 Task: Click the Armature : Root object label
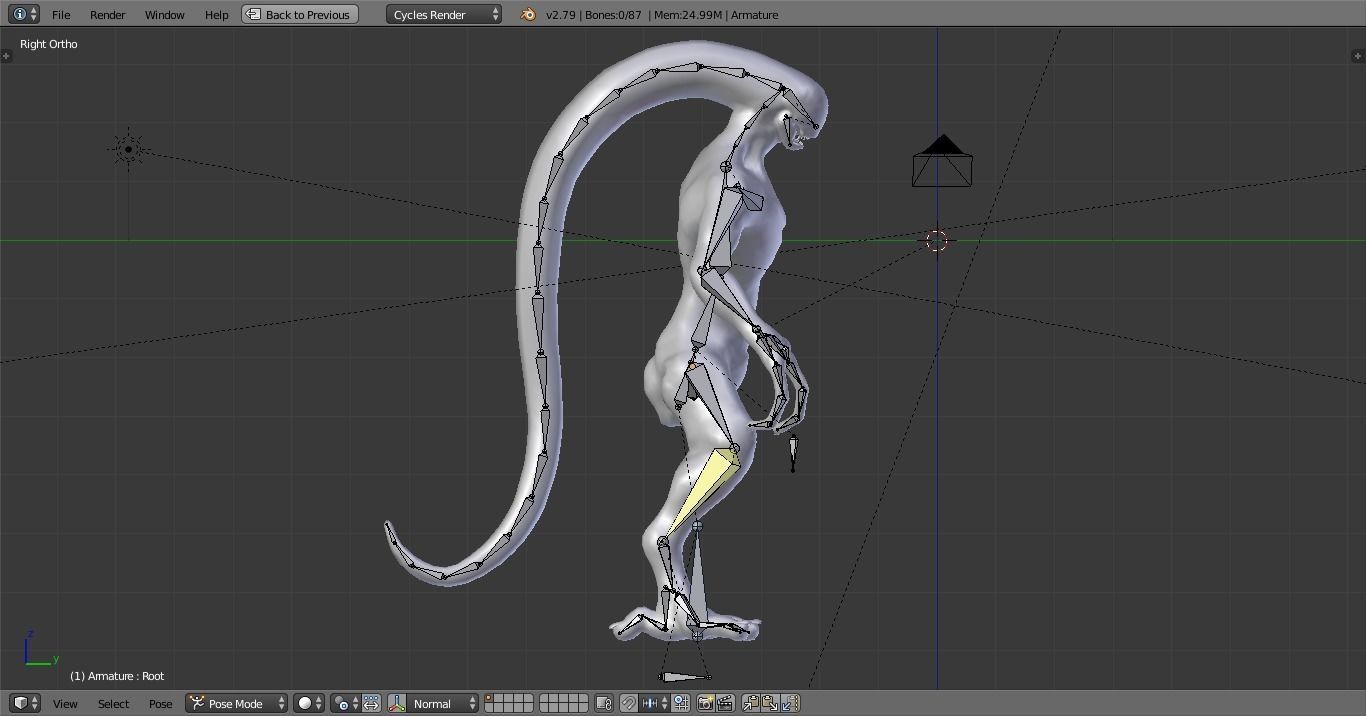pos(117,676)
